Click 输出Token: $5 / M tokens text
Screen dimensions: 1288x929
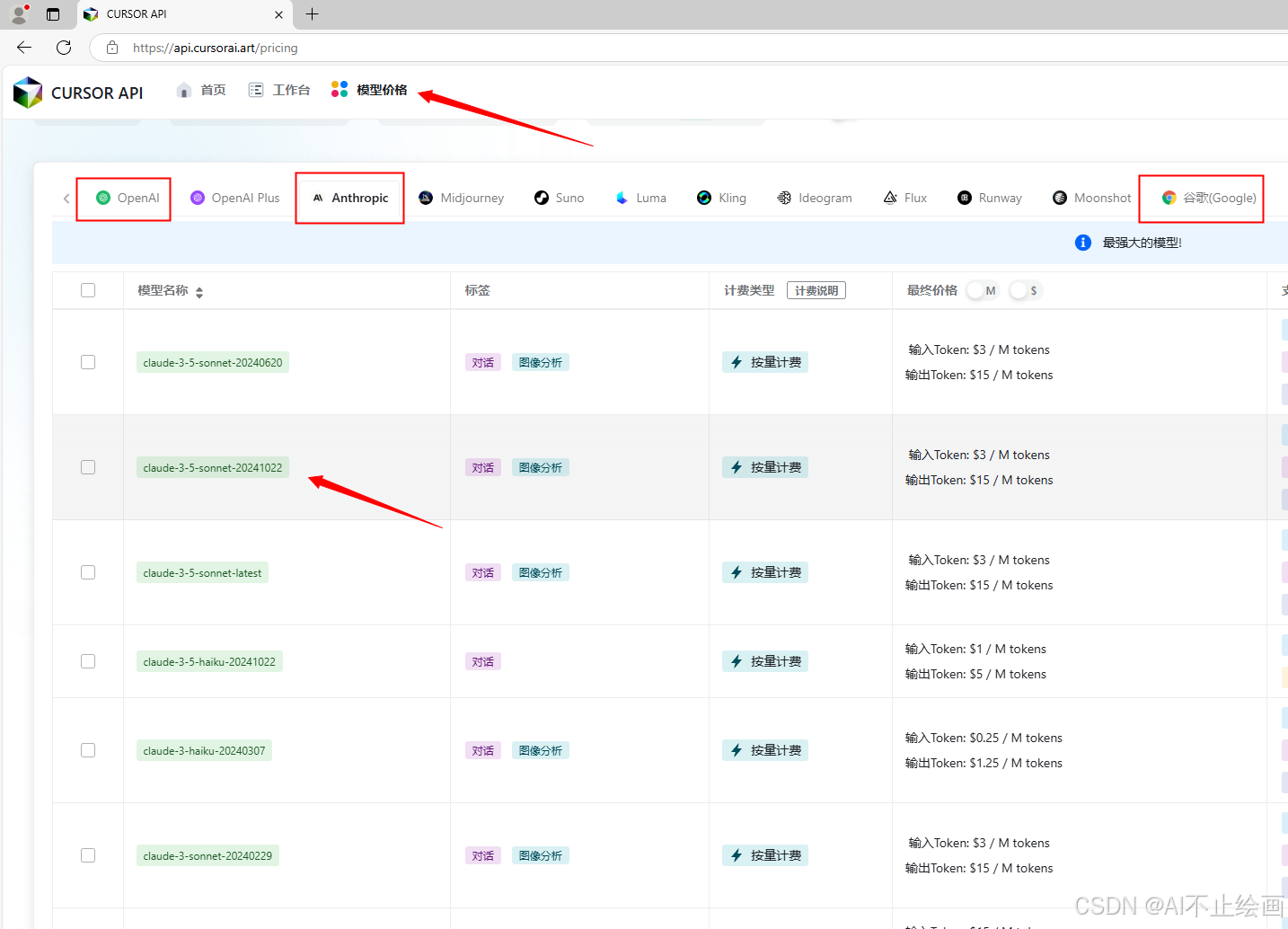pyautogui.click(x=975, y=674)
